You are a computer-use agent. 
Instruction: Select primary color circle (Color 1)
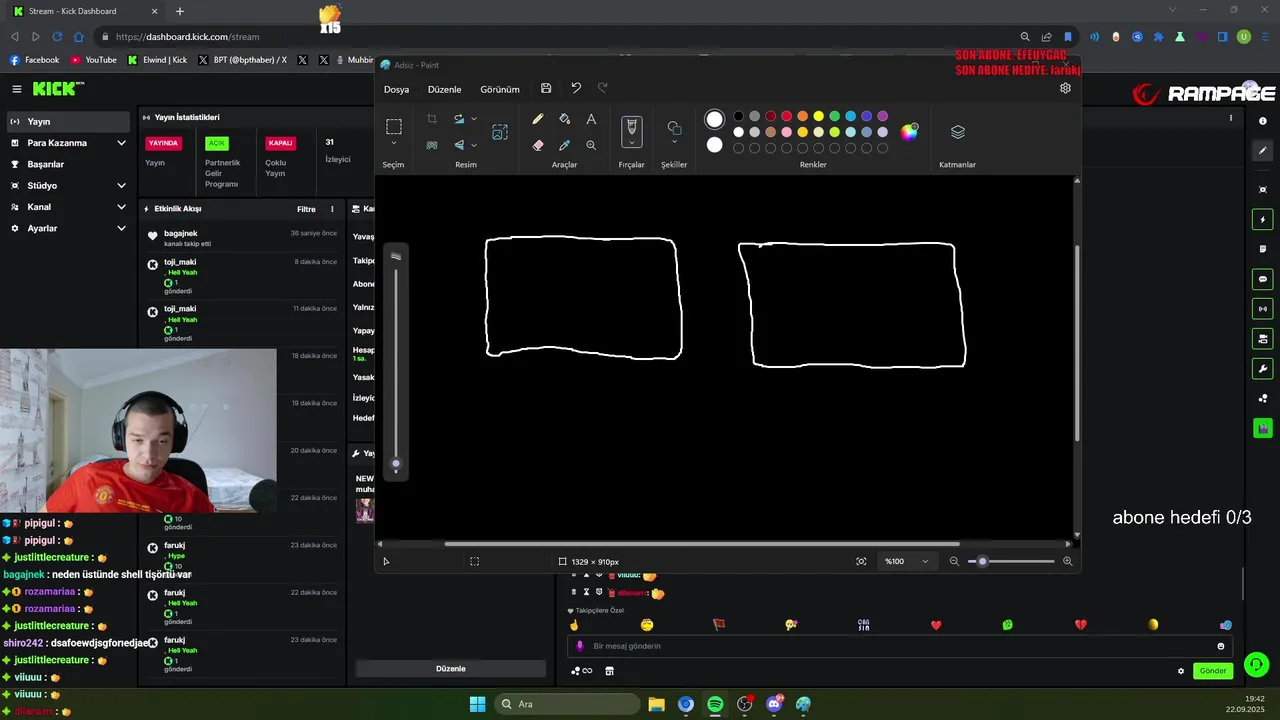point(714,119)
